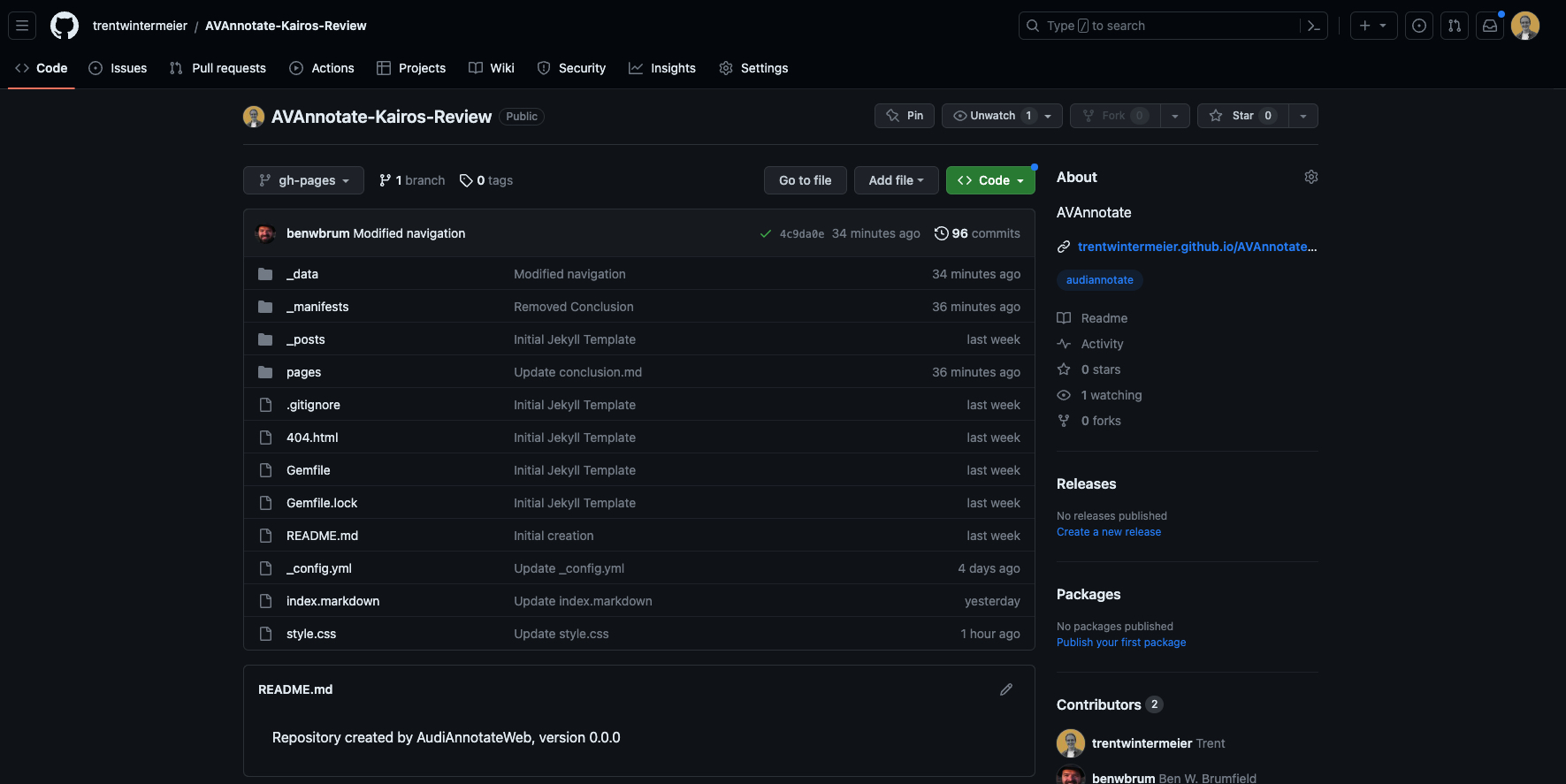The height and width of the screenshot is (784, 1566).
Task: Open the Gemfile file
Action: [x=308, y=470]
